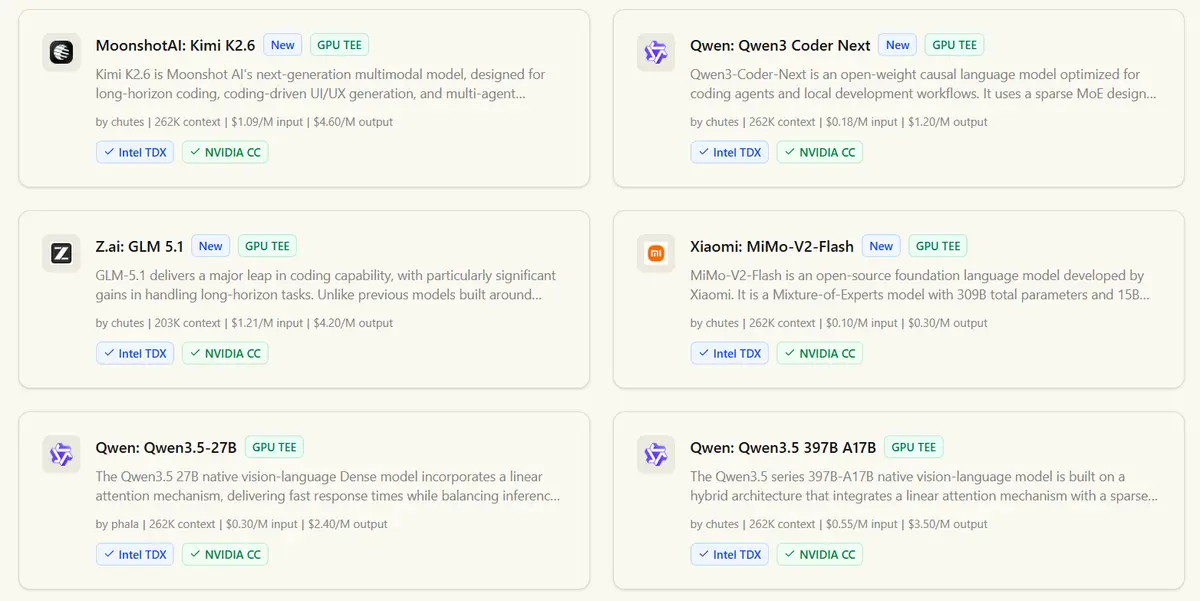Click the Xiaomi MiMo-V2-Flash logo icon

(656, 253)
